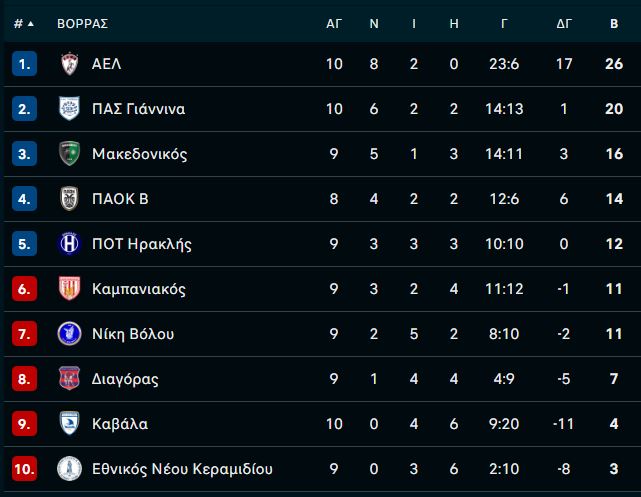Select the ΒΟΡΡΑΣ group header
The height and width of the screenshot is (497, 641).
(83, 24)
